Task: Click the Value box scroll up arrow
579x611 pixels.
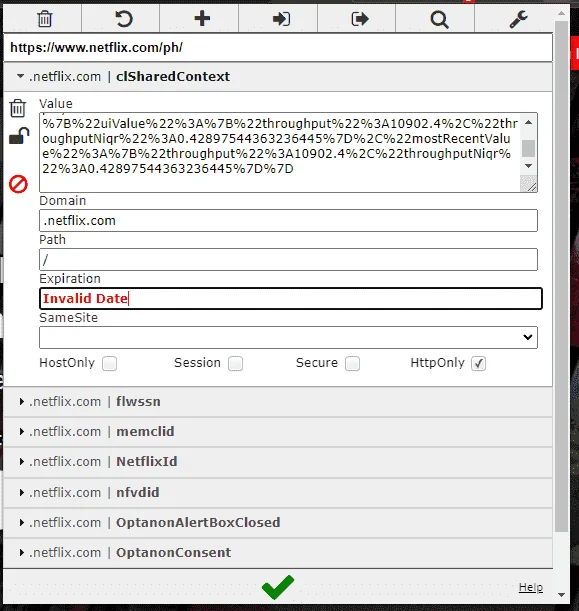Action: tap(528, 123)
